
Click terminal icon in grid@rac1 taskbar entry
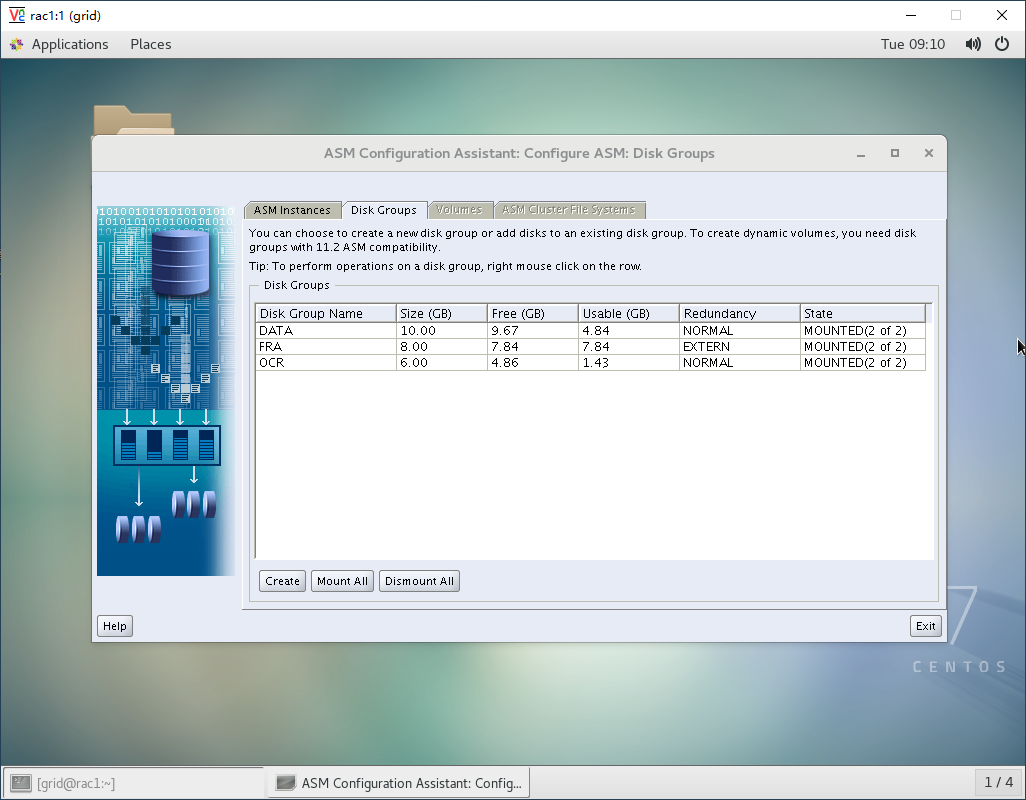[x=21, y=782]
